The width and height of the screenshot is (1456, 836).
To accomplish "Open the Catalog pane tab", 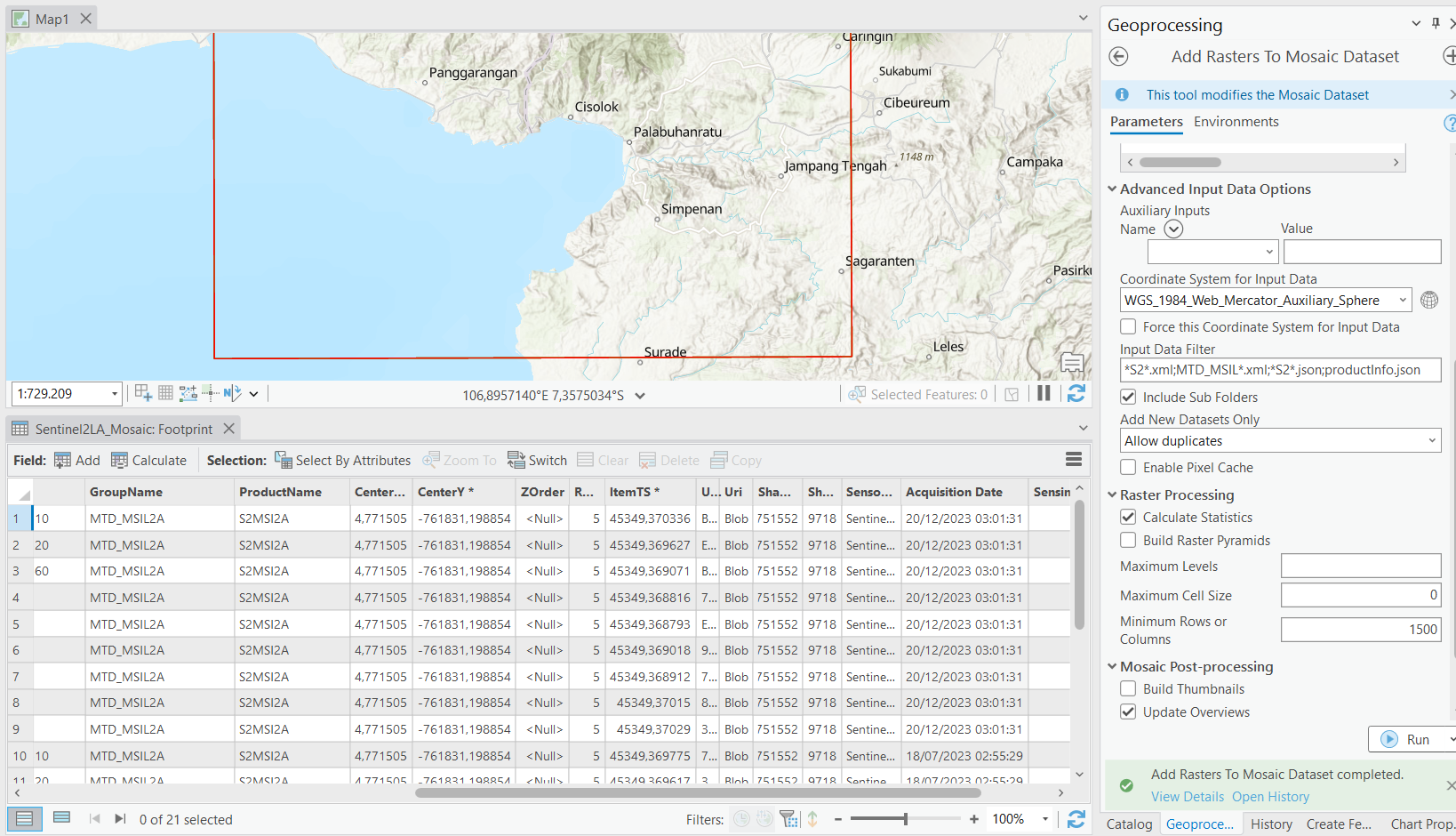I will (1129, 824).
